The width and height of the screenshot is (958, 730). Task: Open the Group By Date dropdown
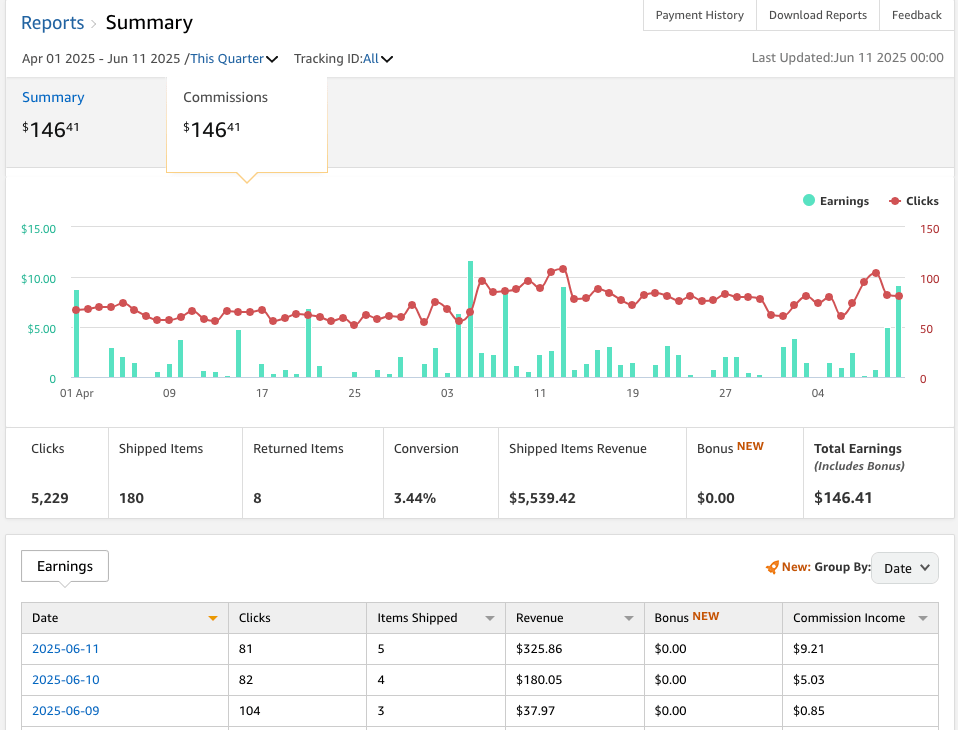[x=904, y=567]
